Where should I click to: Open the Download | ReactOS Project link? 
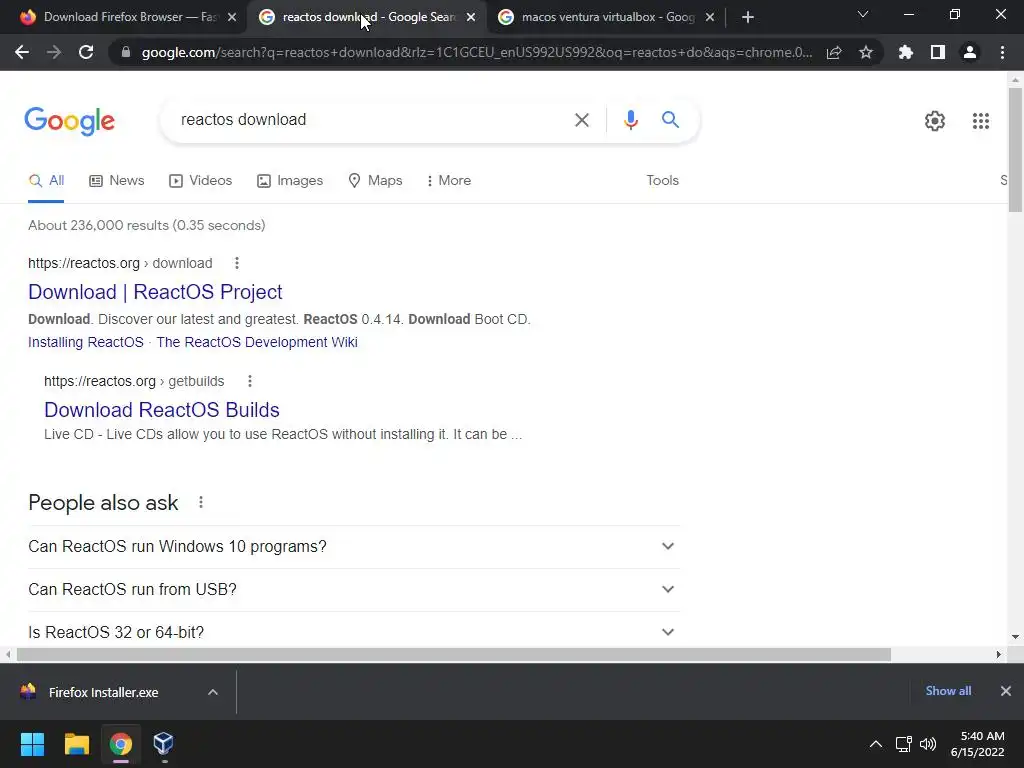pyautogui.click(x=155, y=292)
